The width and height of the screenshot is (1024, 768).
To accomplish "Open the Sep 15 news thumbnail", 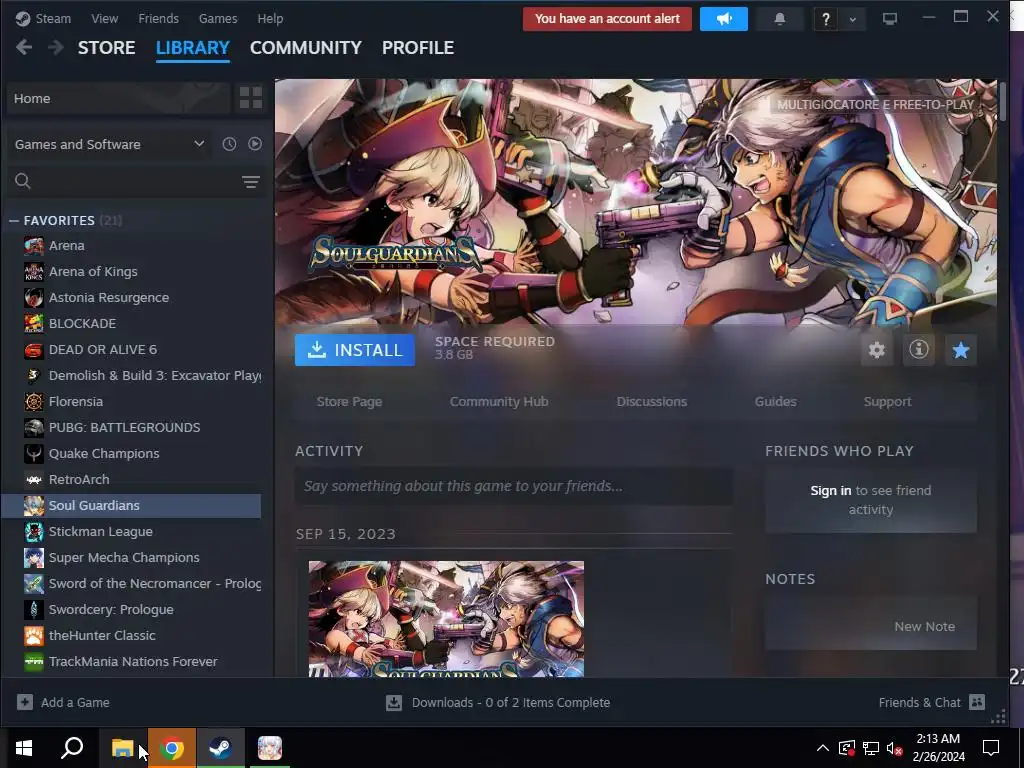I will coord(446,618).
